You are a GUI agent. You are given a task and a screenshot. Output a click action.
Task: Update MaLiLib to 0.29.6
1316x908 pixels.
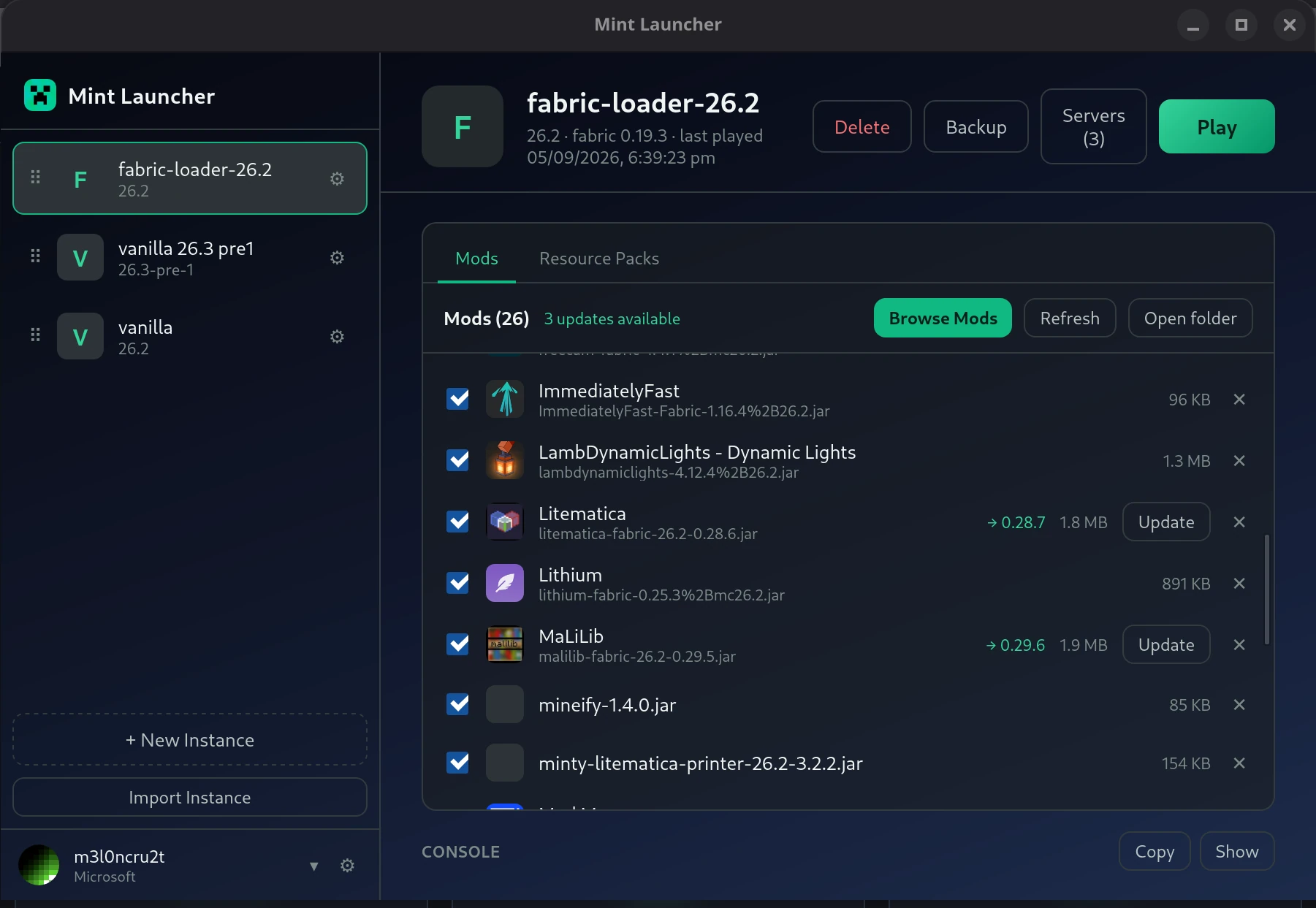click(1166, 644)
